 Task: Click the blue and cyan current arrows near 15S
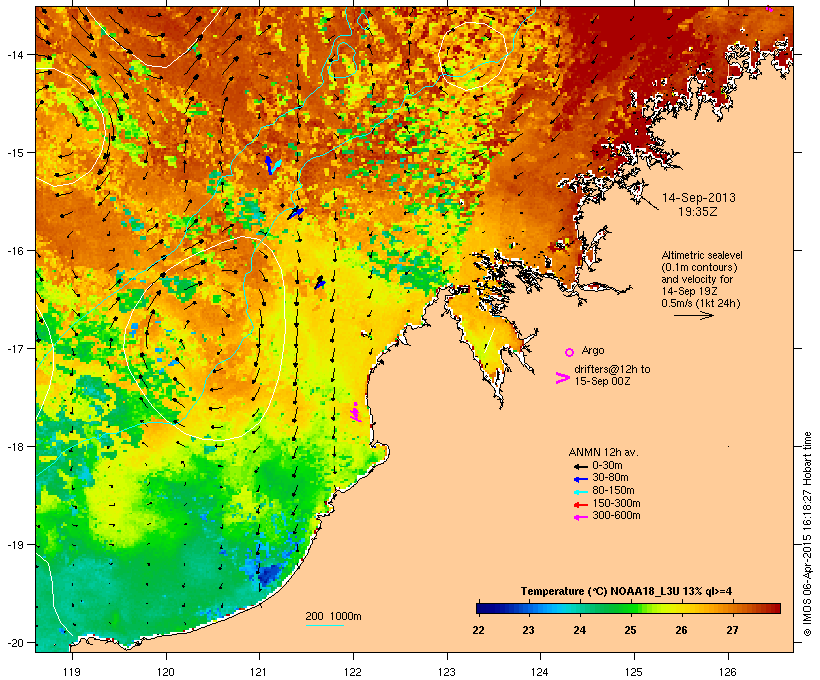pyautogui.click(x=272, y=165)
